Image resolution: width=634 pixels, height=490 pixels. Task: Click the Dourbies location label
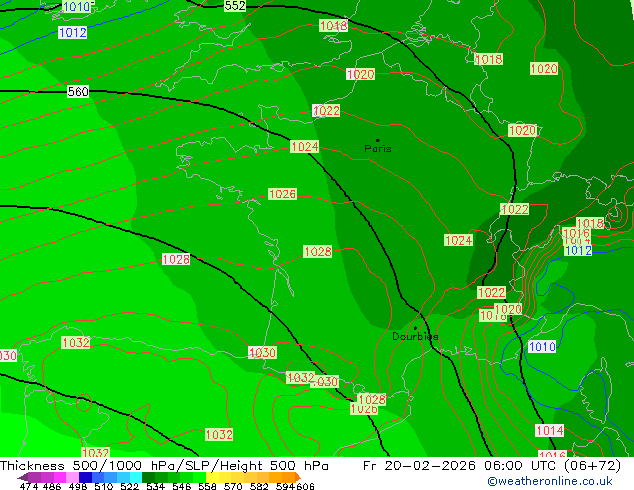point(415,336)
